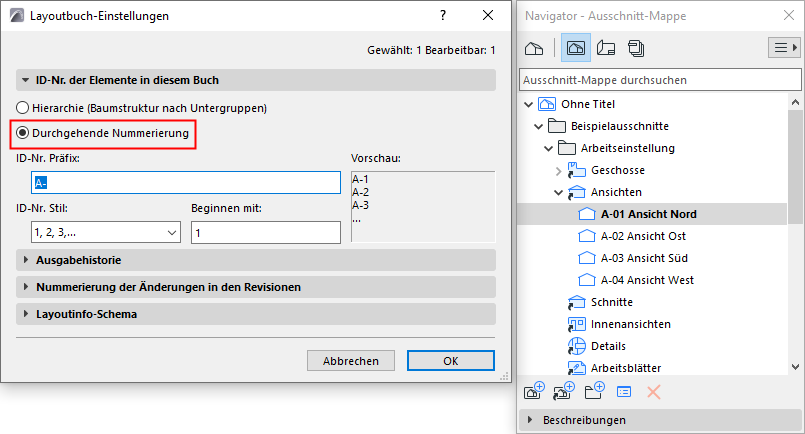Click the ID-Nr. Präfix input field
Image resolution: width=805 pixels, height=434 pixels.
(x=187, y=182)
